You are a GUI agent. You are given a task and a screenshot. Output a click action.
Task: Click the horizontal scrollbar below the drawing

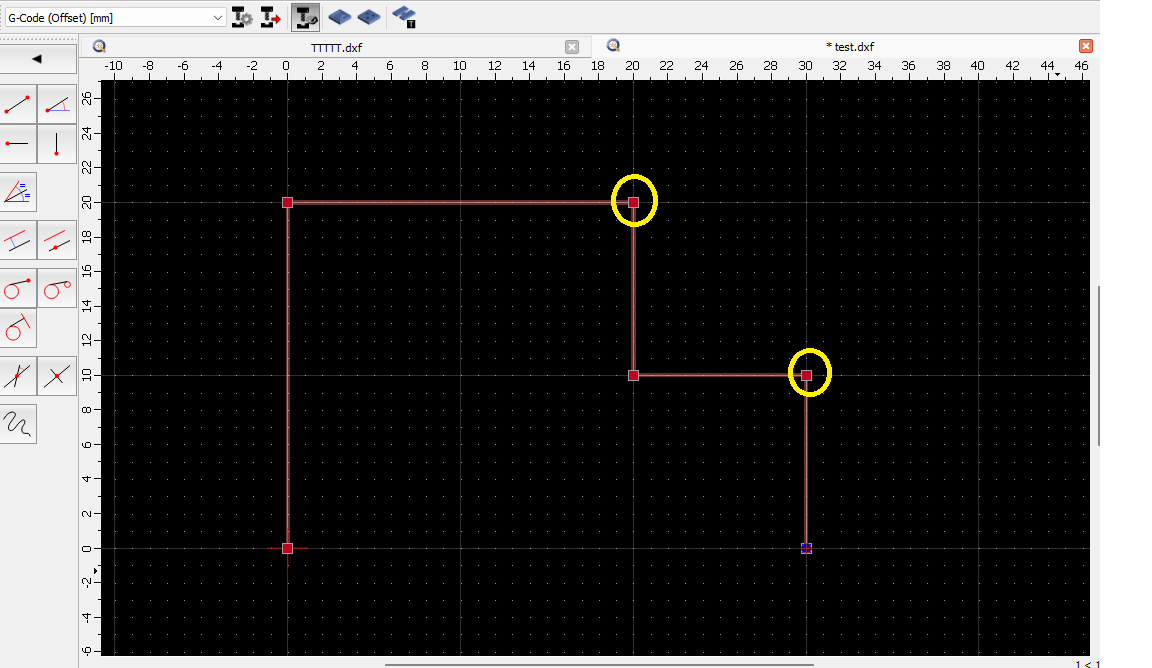598,663
